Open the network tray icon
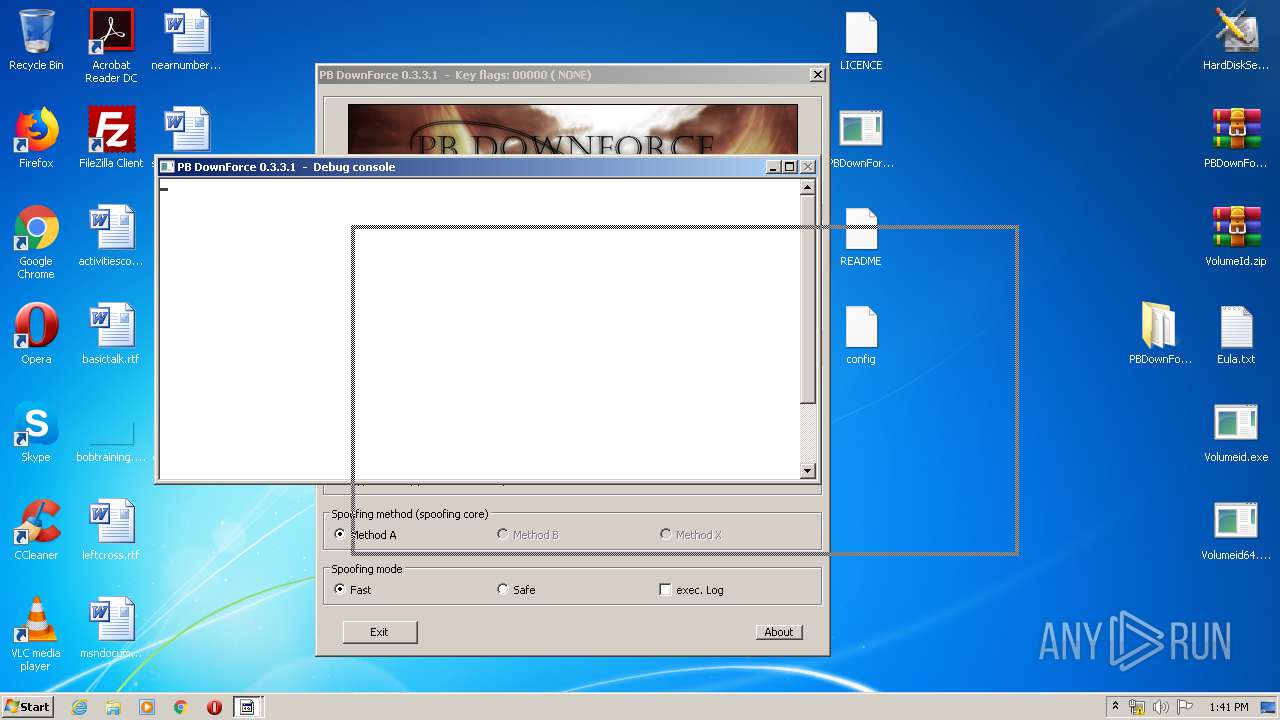The image size is (1280, 720). (1137, 707)
